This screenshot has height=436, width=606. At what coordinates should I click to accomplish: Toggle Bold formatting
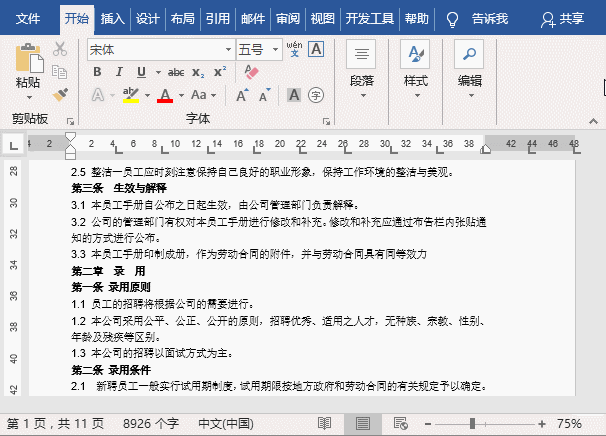point(97,72)
